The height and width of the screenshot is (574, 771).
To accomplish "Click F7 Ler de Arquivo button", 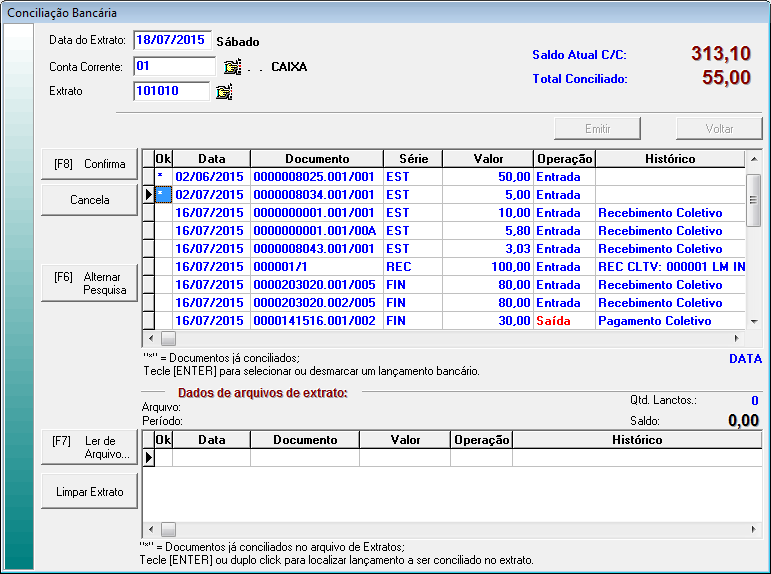I will tap(89, 447).
